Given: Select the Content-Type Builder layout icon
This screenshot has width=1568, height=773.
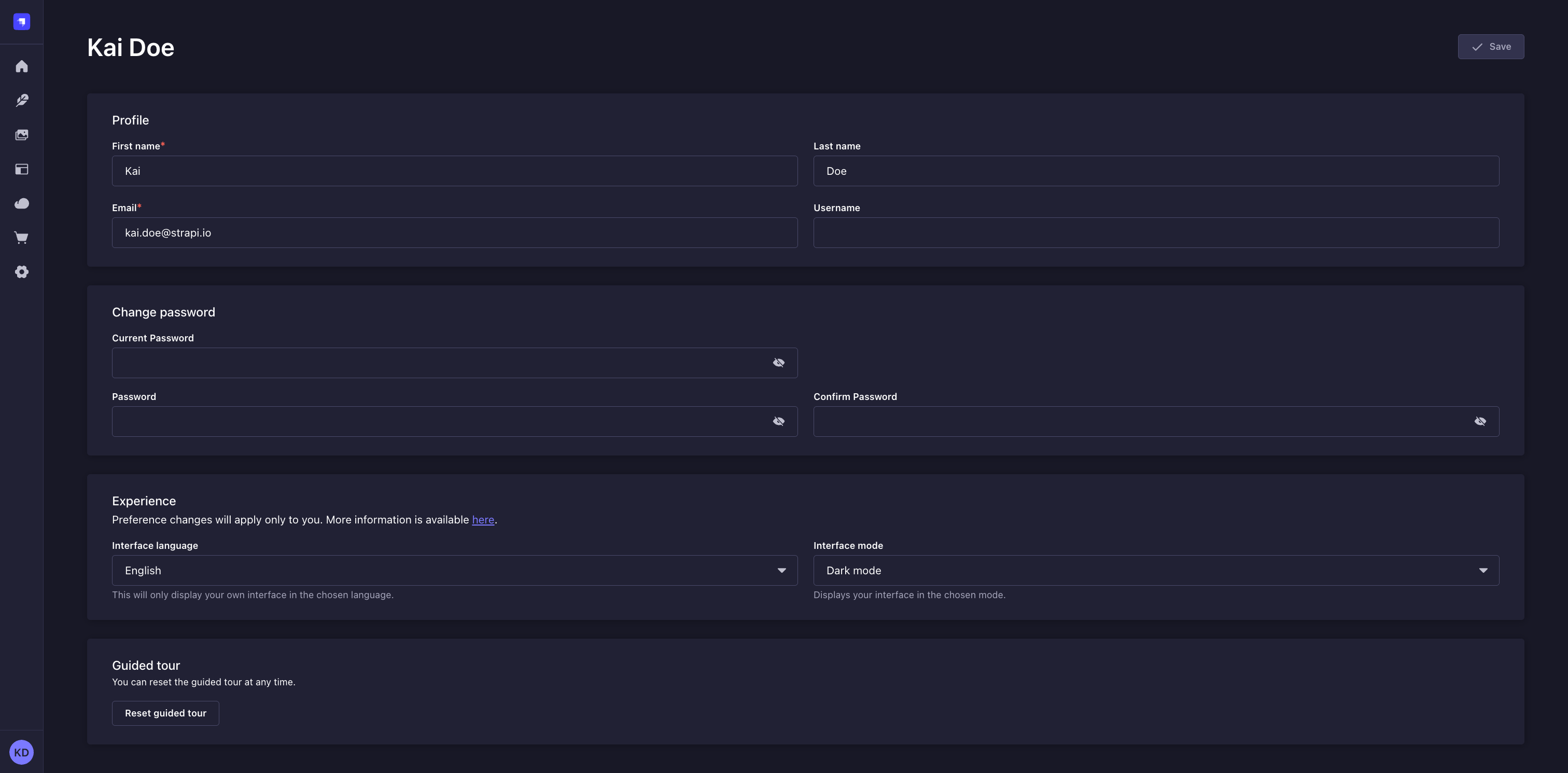Looking at the screenshot, I should point(21,169).
